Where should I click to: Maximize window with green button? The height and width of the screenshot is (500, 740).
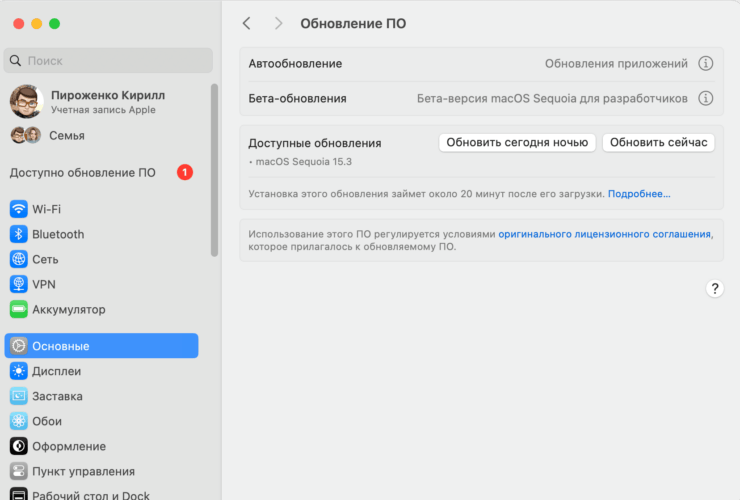pyautogui.click(x=54, y=24)
